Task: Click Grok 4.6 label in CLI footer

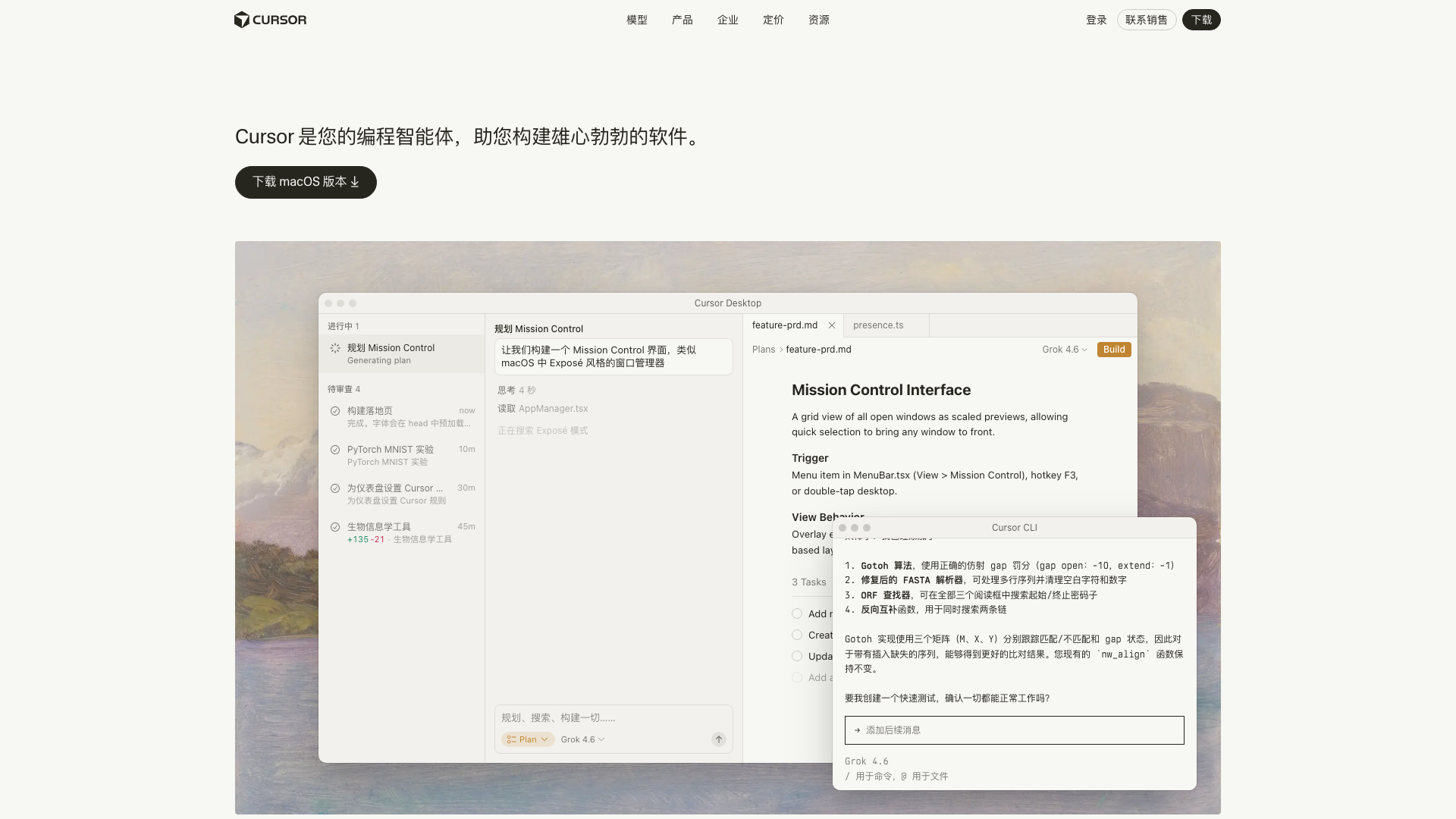Action: point(867,761)
